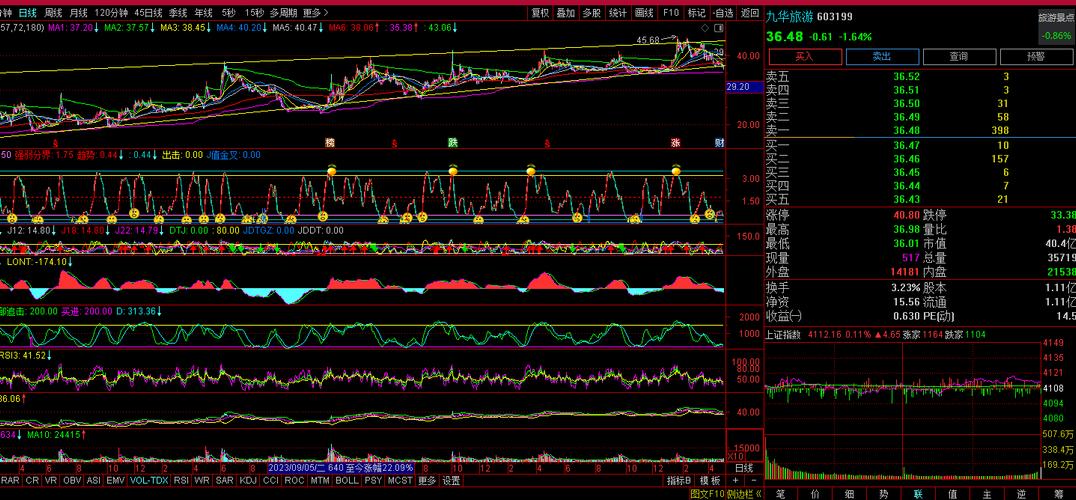The width and height of the screenshot is (1076, 500).
Task: Click the 旅游景点 sector box
Action: click(x=1055, y=27)
